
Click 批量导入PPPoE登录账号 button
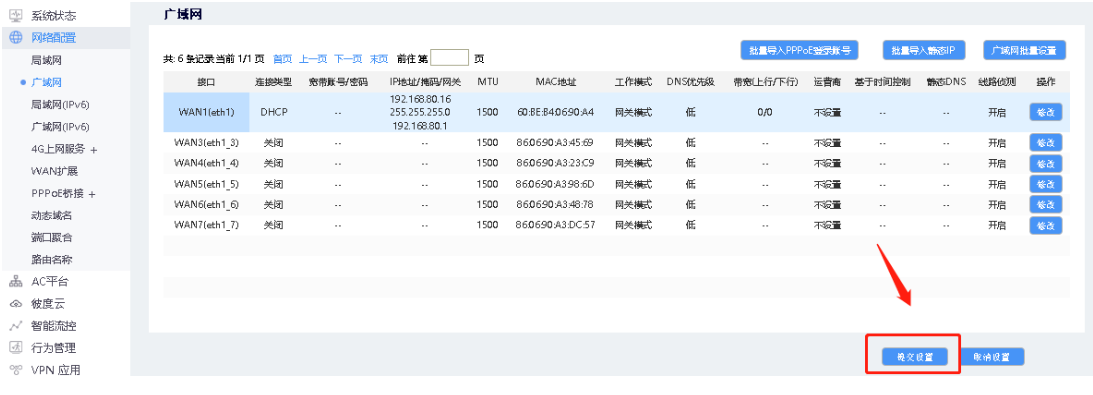[799, 51]
